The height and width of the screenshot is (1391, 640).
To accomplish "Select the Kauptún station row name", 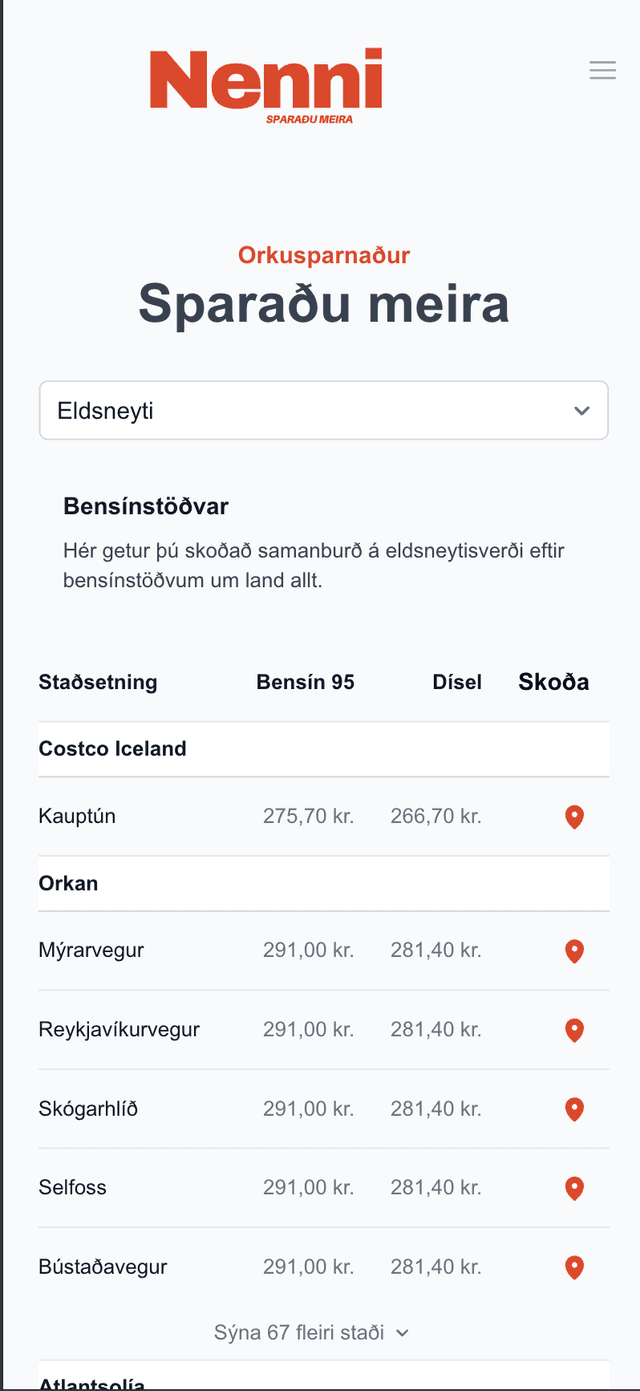I will tap(77, 816).
